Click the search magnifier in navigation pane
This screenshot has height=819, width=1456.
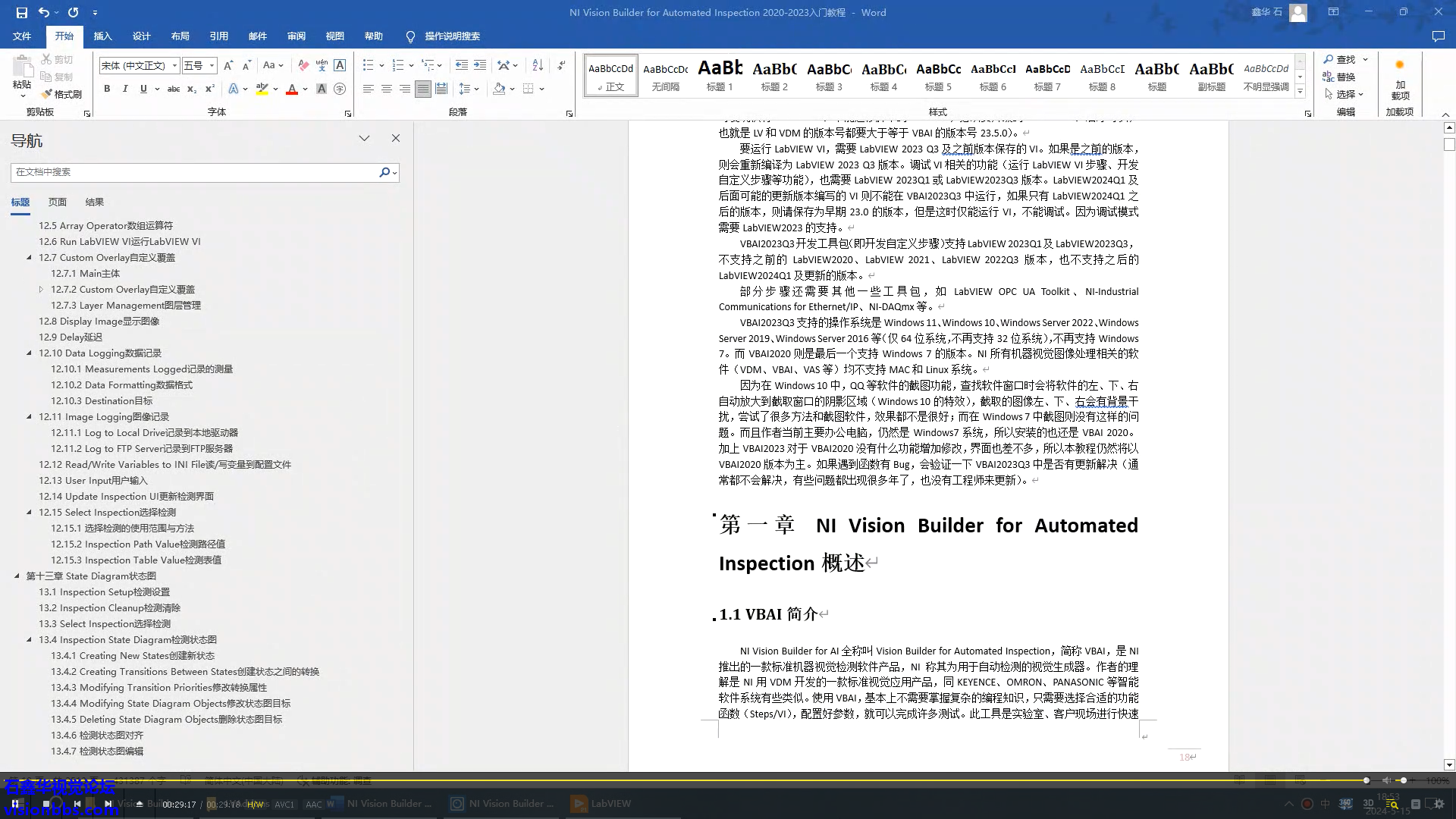pyautogui.click(x=384, y=172)
